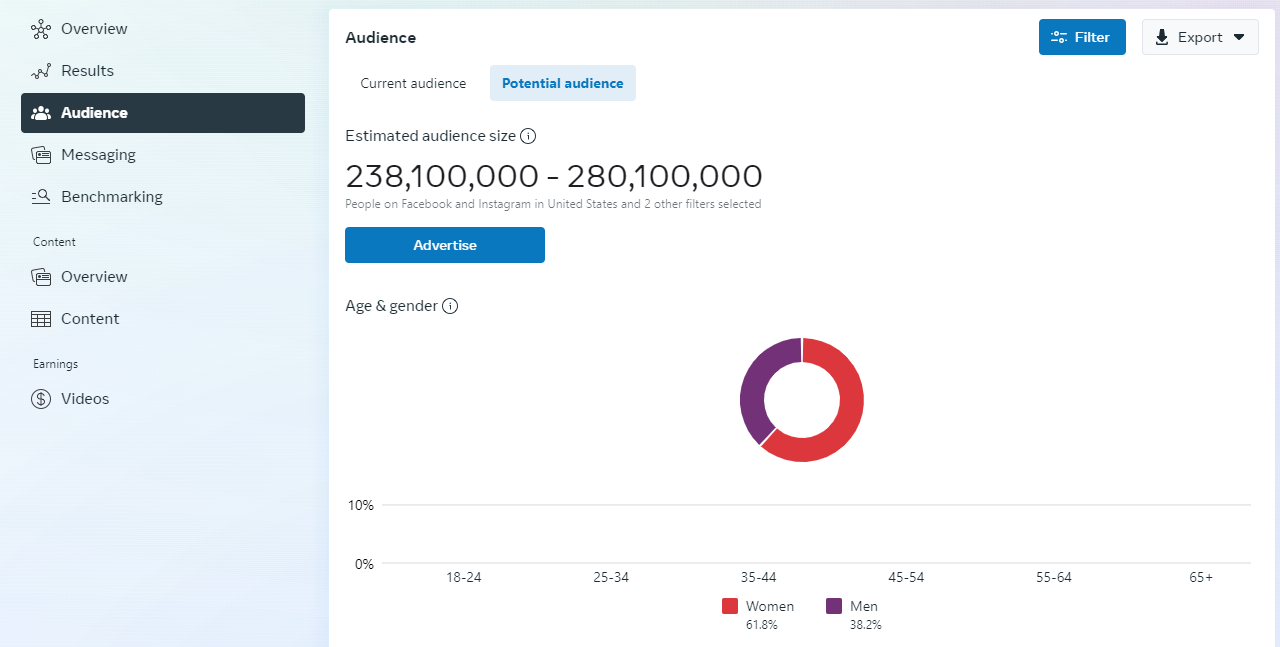Open Content section Overview in sidebar

point(94,277)
